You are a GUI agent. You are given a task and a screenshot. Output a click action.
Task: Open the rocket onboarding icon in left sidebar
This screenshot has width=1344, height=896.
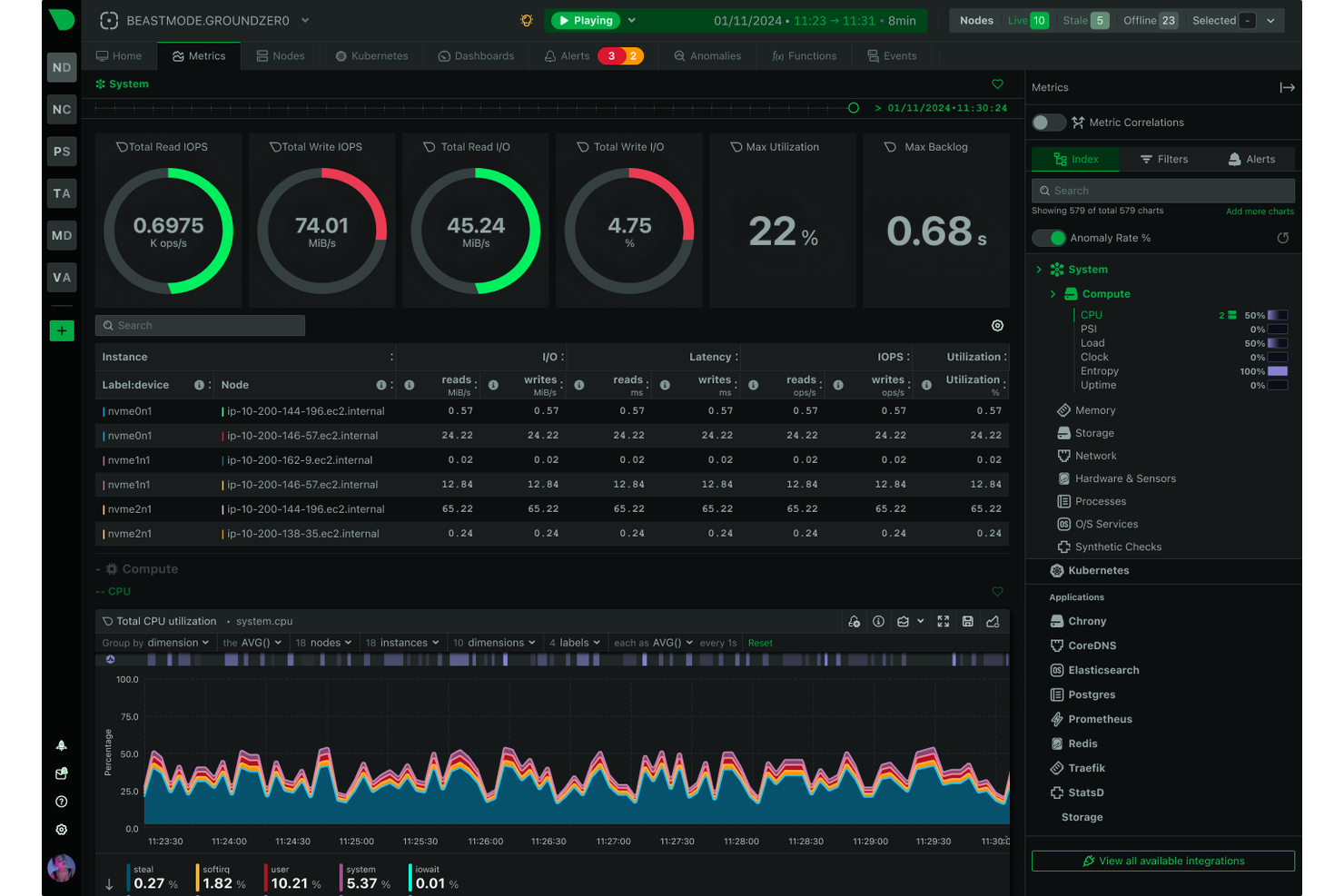[61, 745]
